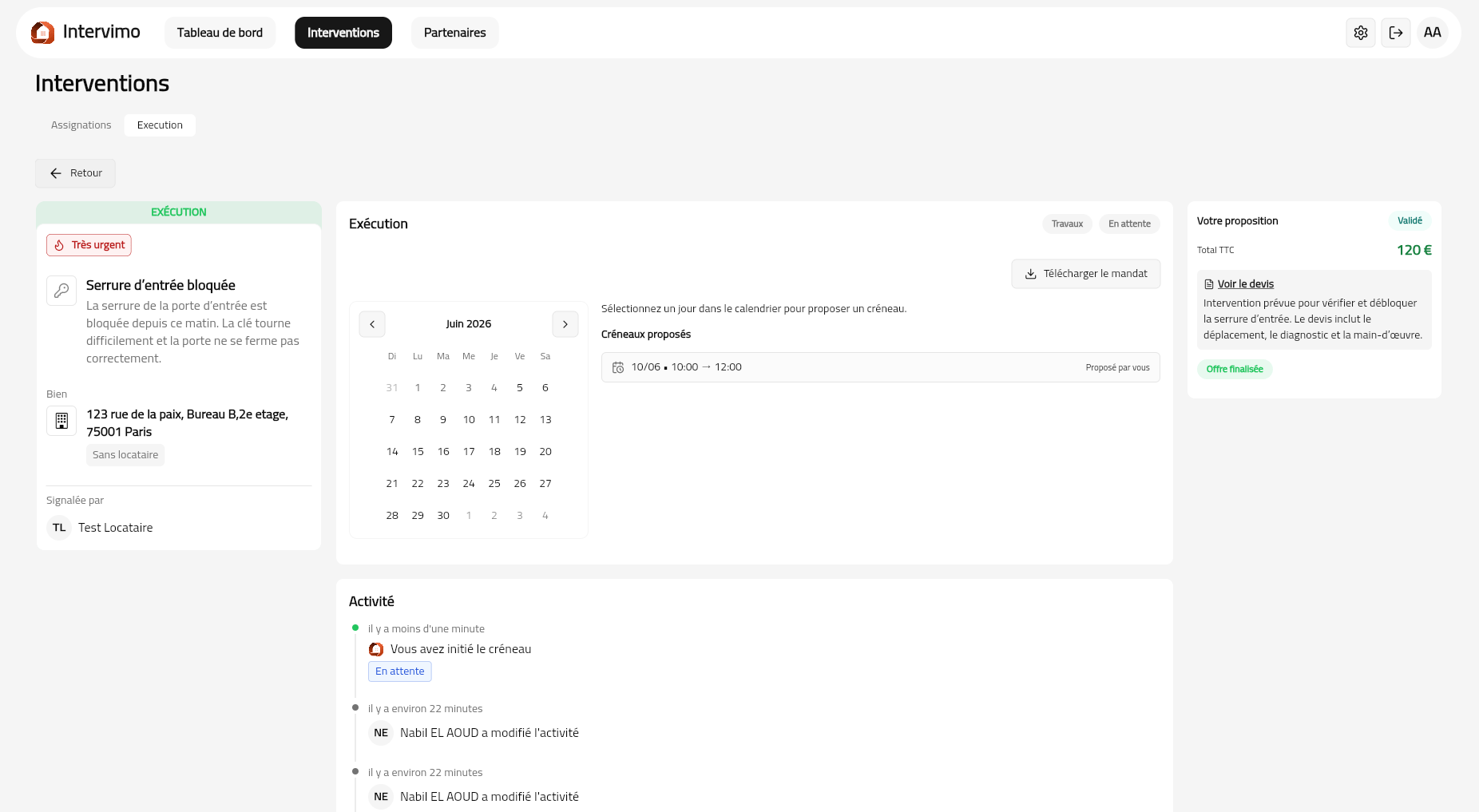This screenshot has width=1479, height=812.
Task: Click Test Locataire name
Action: [x=116, y=528]
